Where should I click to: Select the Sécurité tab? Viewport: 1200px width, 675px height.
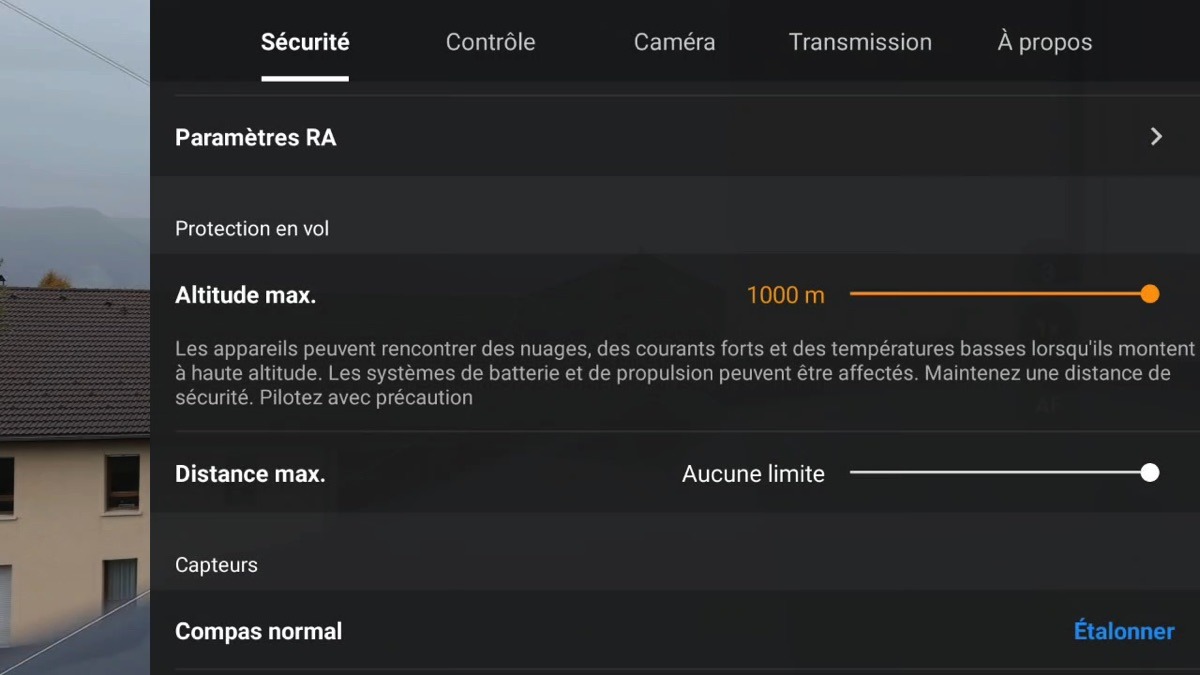pos(305,42)
